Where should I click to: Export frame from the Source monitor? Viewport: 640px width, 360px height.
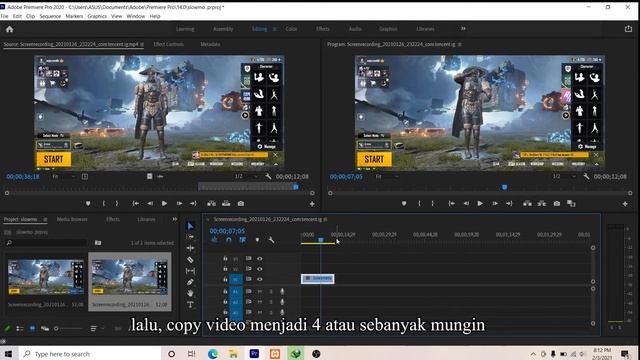[x=241, y=203]
